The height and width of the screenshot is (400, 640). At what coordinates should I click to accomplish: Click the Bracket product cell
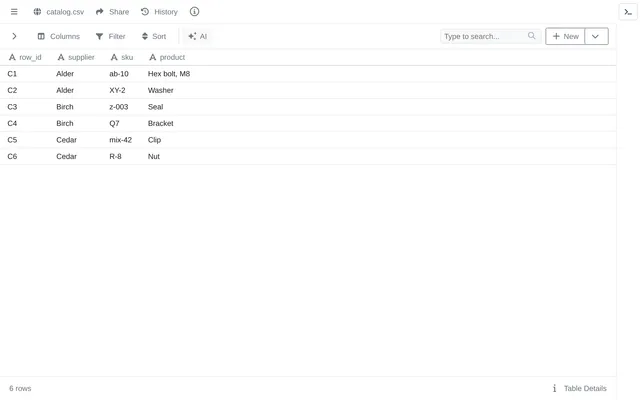click(160, 123)
